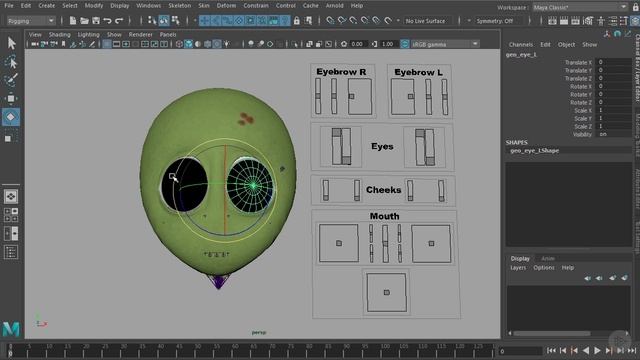The image size is (640, 360).
Task: Open the Outliner layout button
Action: click(11, 252)
